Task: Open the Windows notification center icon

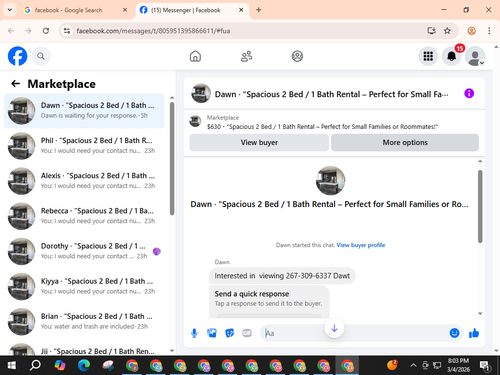Action: pos(485,366)
